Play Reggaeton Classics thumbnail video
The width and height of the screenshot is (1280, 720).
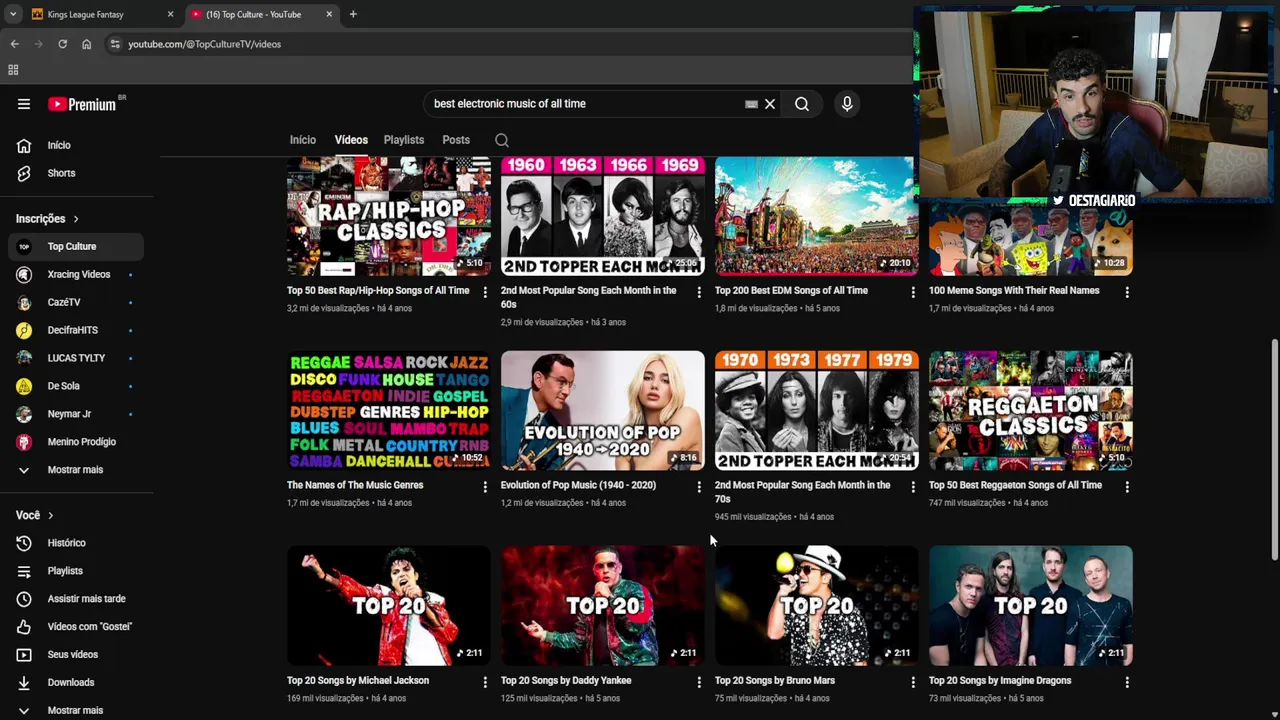[1031, 410]
